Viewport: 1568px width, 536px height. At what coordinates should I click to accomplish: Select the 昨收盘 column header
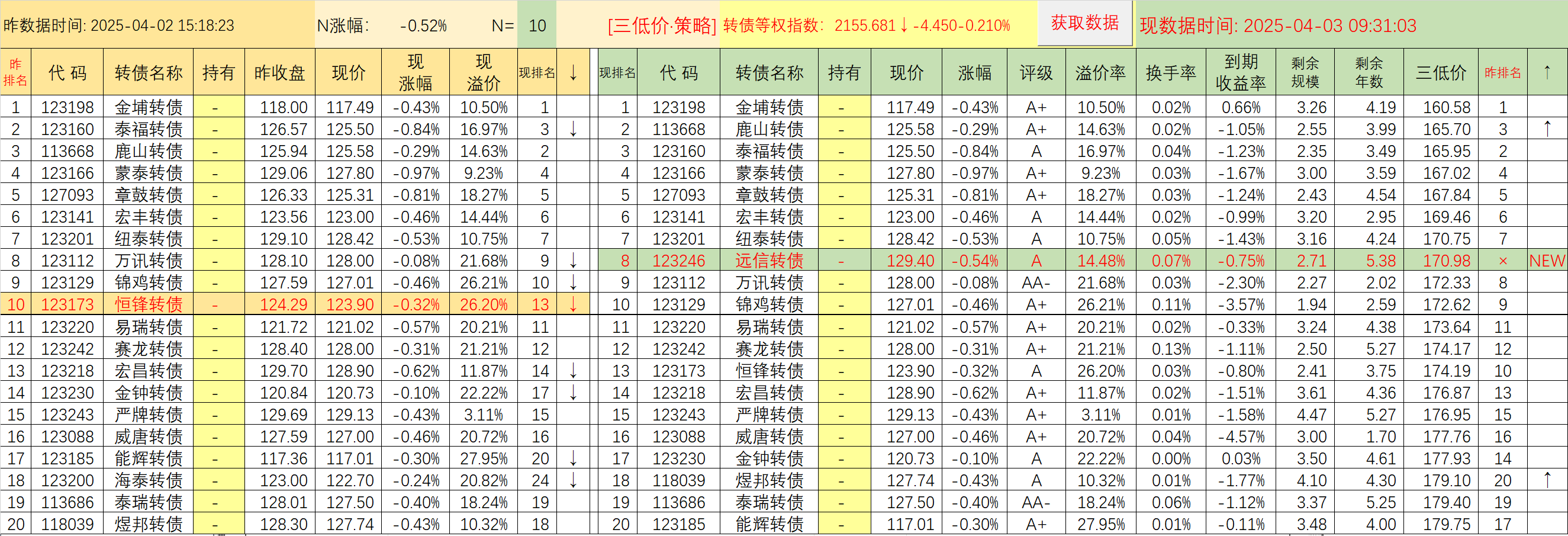click(x=280, y=72)
